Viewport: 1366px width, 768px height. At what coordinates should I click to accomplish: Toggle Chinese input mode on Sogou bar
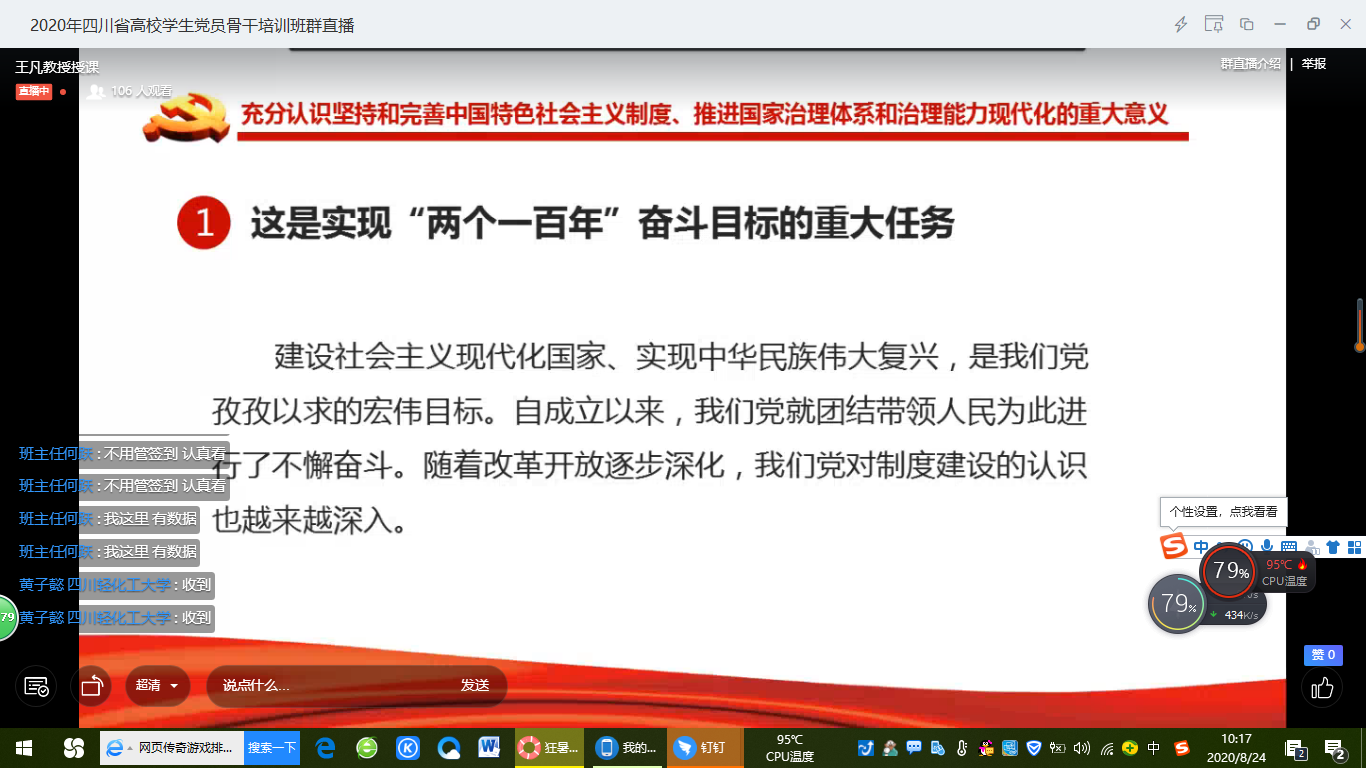(x=1201, y=547)
